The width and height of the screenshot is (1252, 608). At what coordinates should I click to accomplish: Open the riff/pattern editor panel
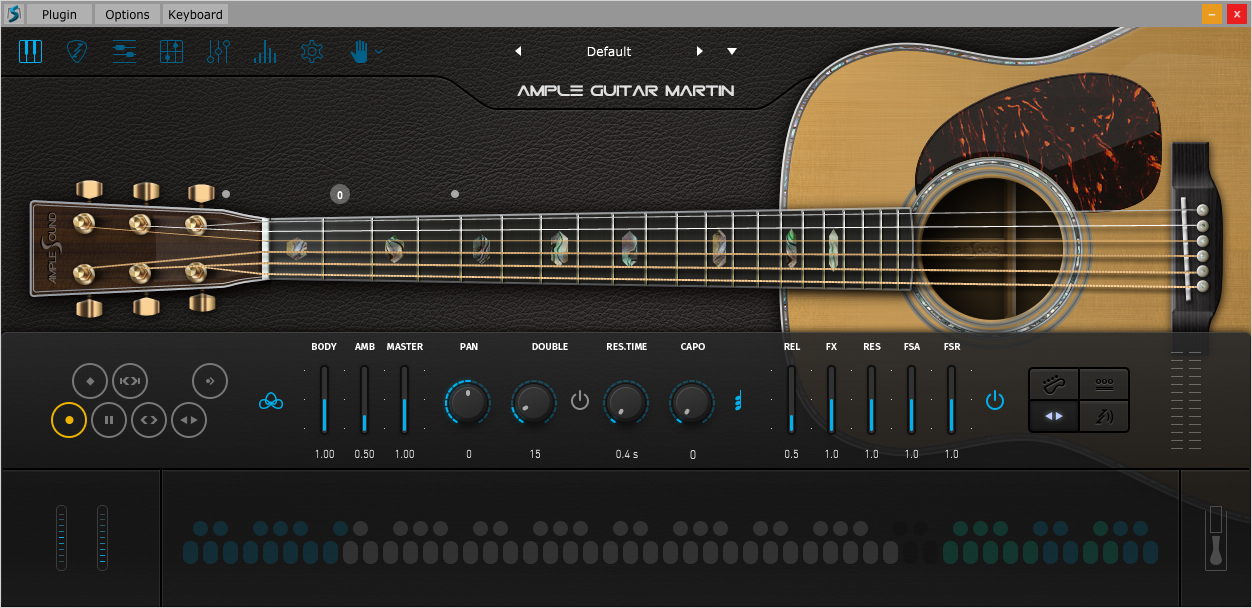coord(171,51)
